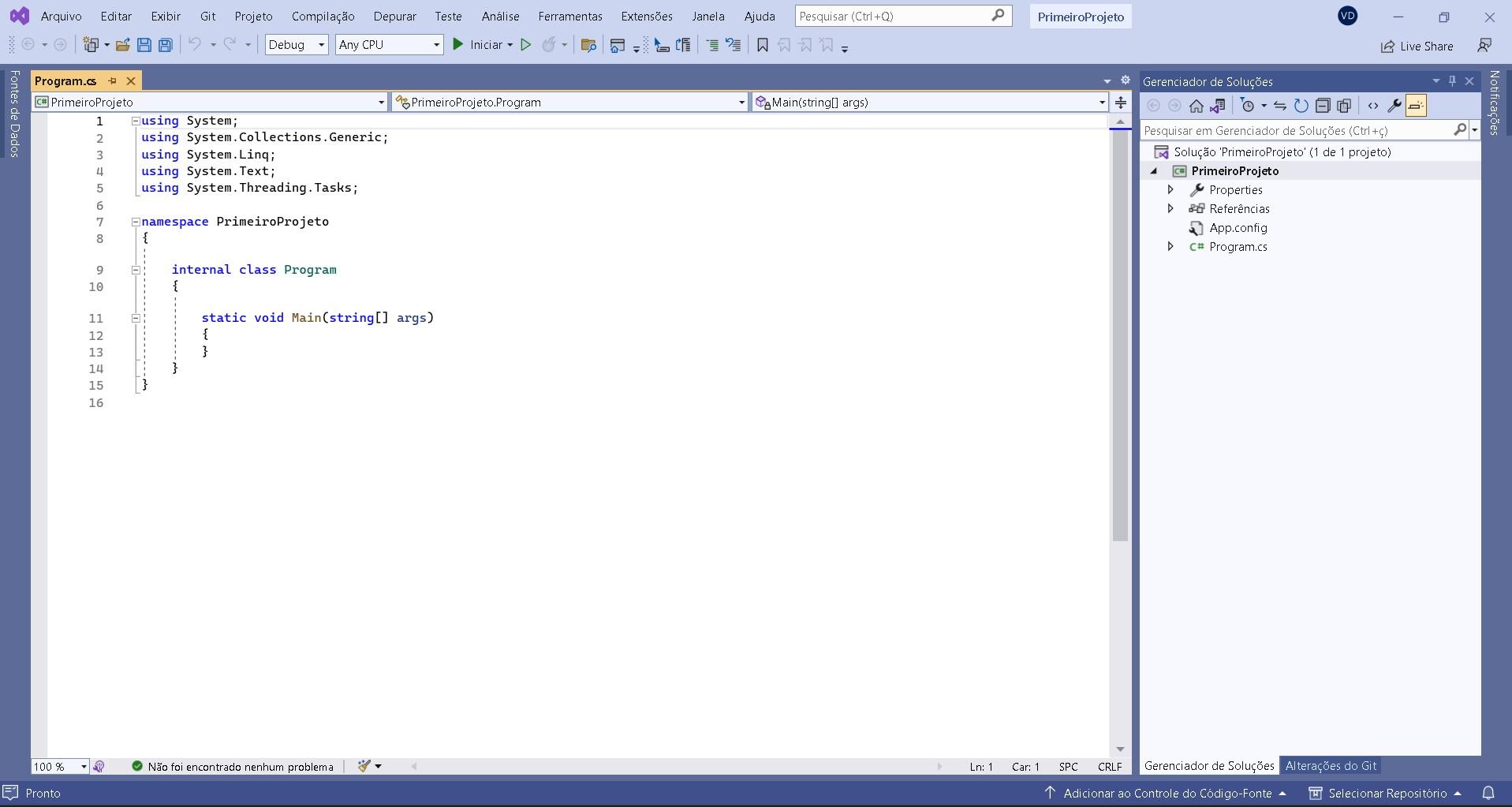Open the Extensões menu
The image size is (1512, 807).
(647, 16)
